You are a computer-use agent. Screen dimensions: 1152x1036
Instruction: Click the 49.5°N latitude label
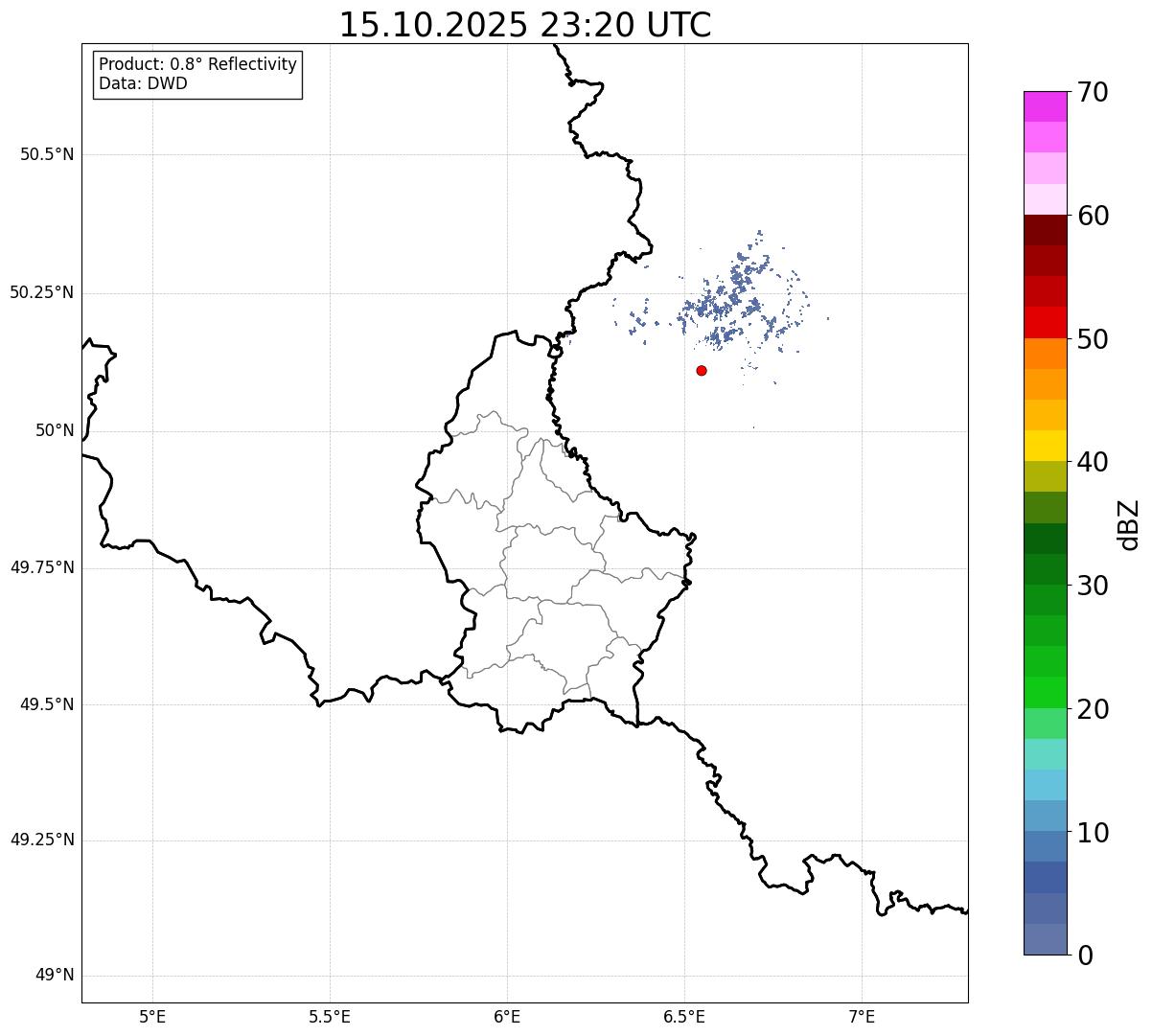coord(47,704)
